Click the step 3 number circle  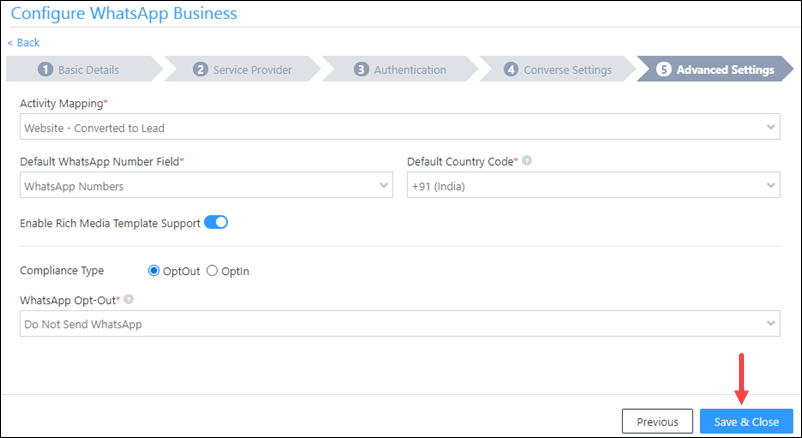point(361,69)
